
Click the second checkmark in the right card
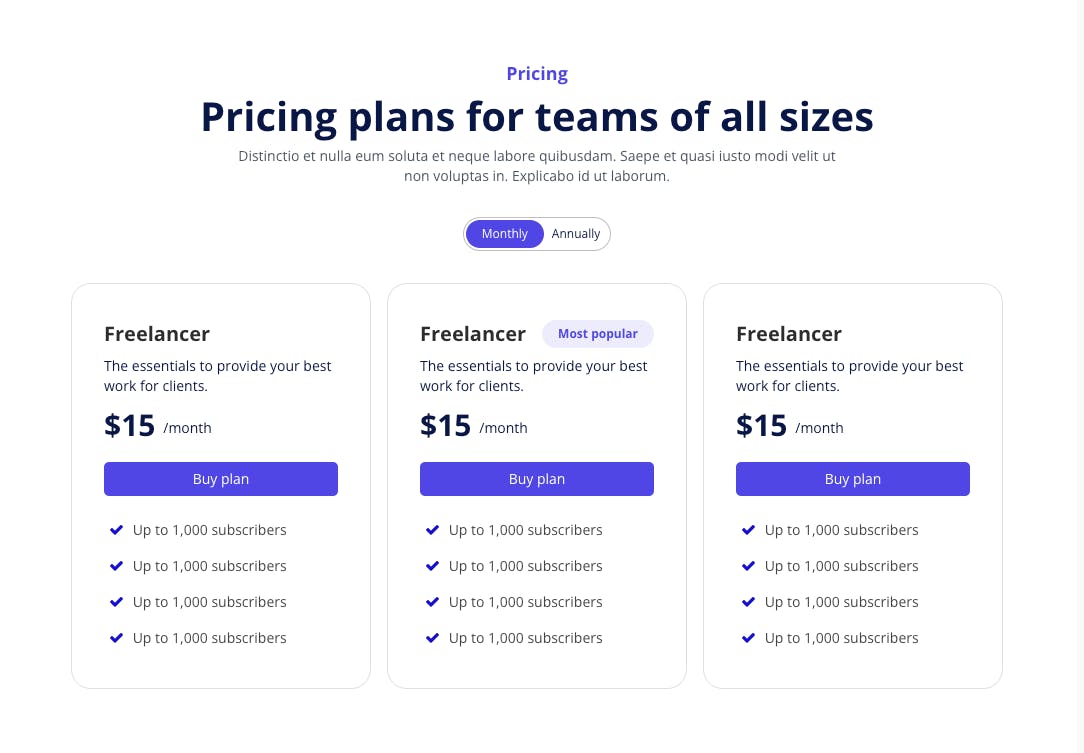pyautogui.click(x=748, y=566)
